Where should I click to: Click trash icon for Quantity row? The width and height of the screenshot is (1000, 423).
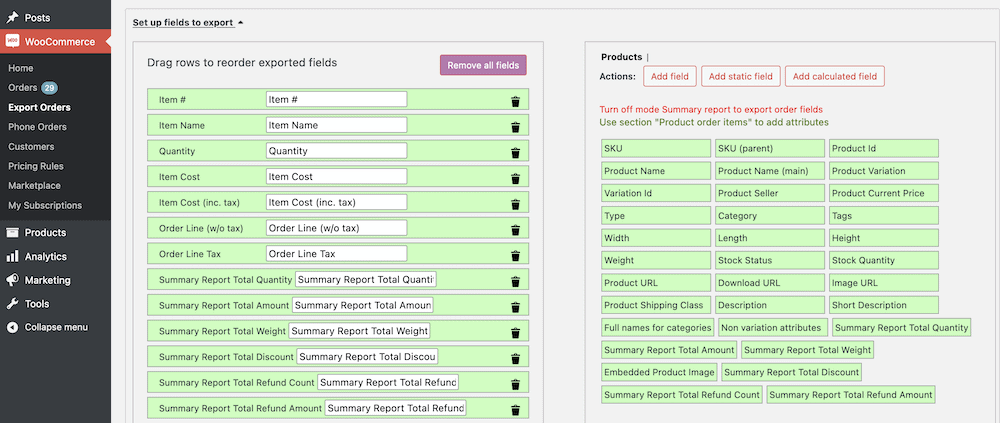(515, 153)
